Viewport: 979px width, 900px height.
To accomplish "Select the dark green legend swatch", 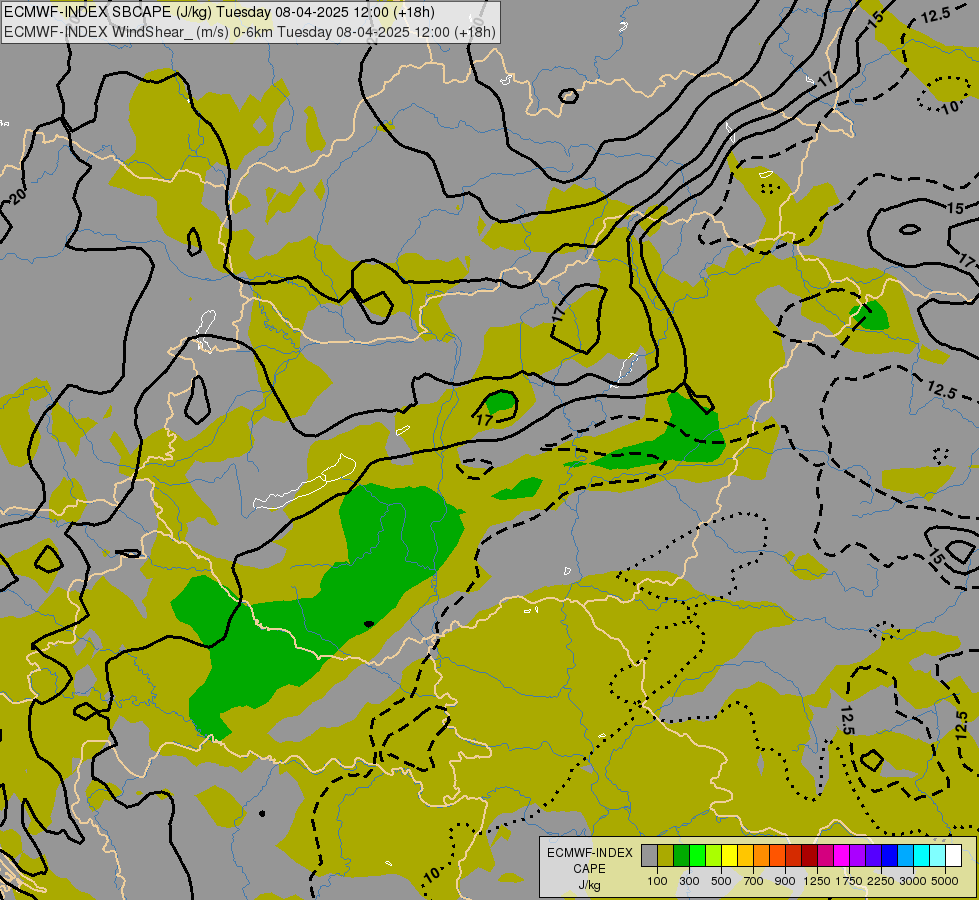I will pos(681,856).
